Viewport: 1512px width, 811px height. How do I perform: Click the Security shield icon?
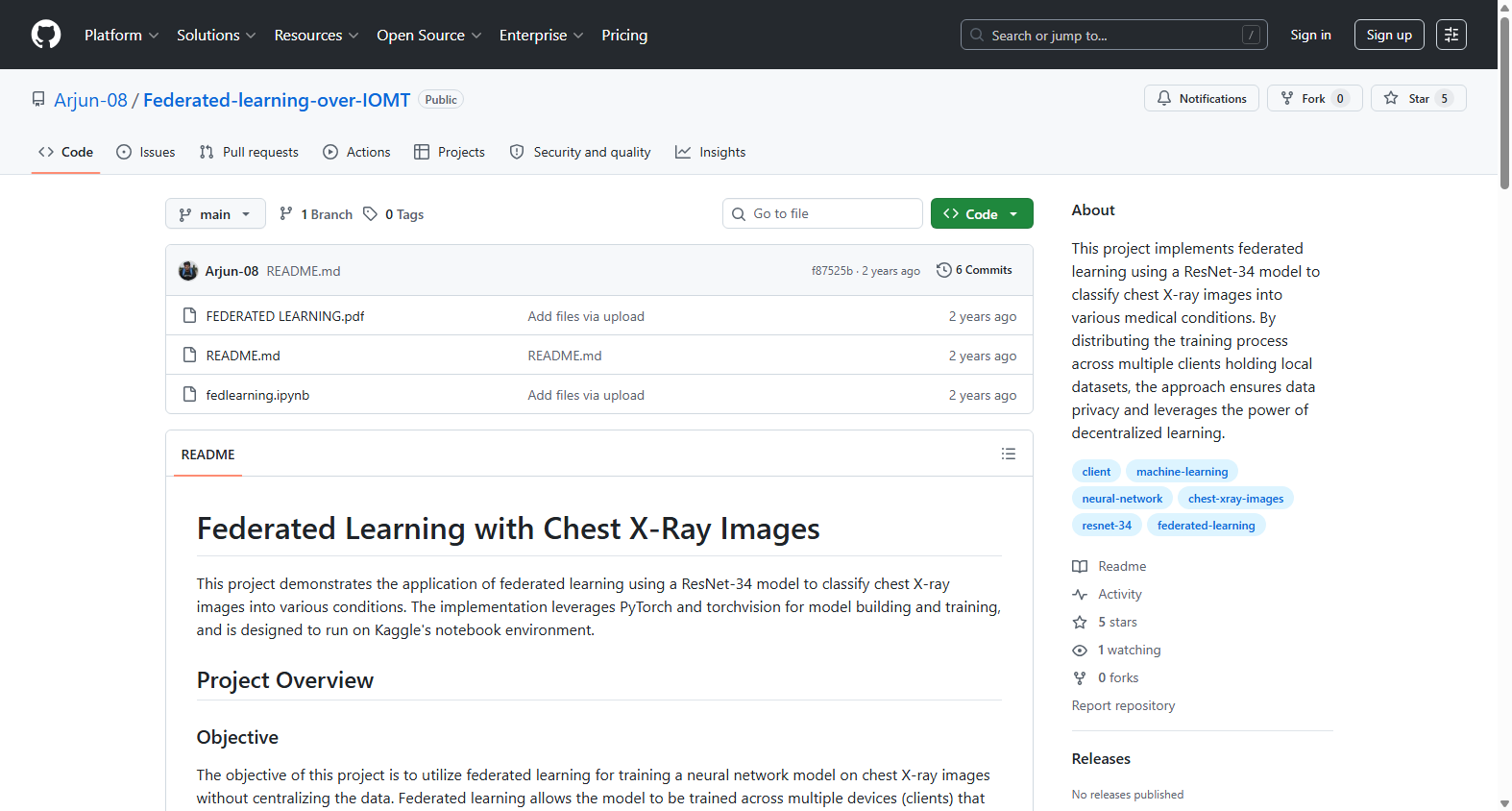click(517, 152)
